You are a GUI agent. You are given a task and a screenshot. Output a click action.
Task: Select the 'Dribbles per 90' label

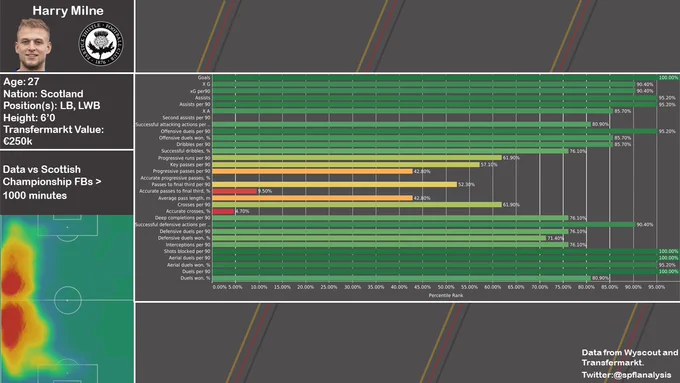[193, 144]
